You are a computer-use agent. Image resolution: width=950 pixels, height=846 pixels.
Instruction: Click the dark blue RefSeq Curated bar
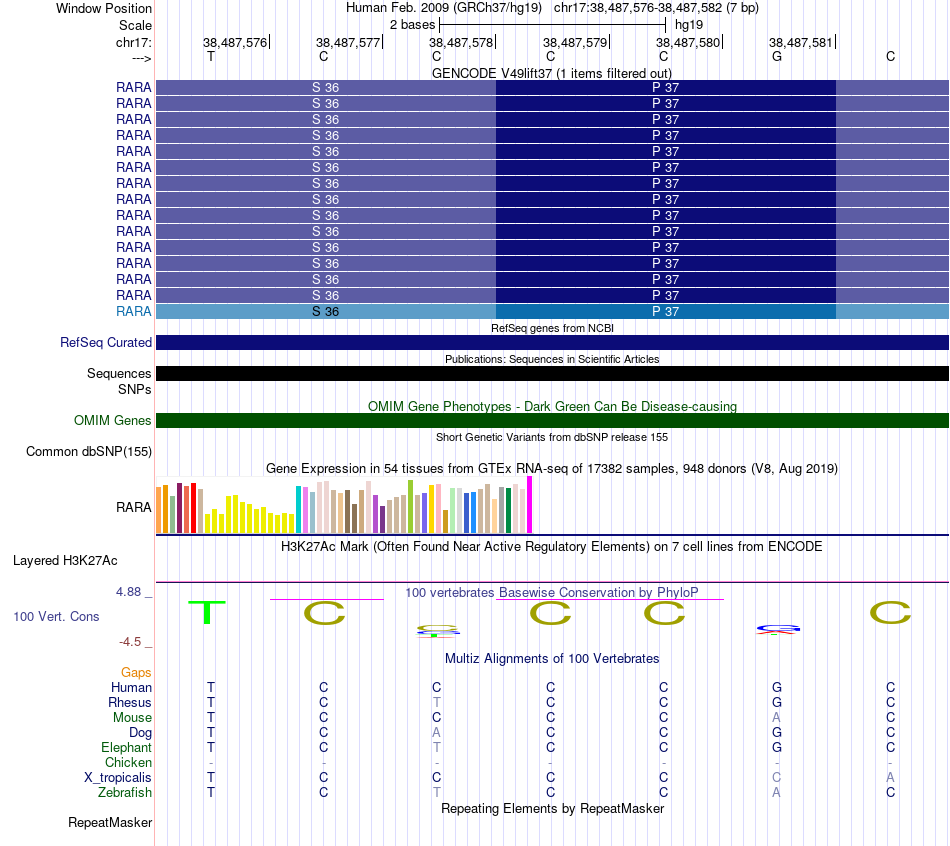coord(552,342)
